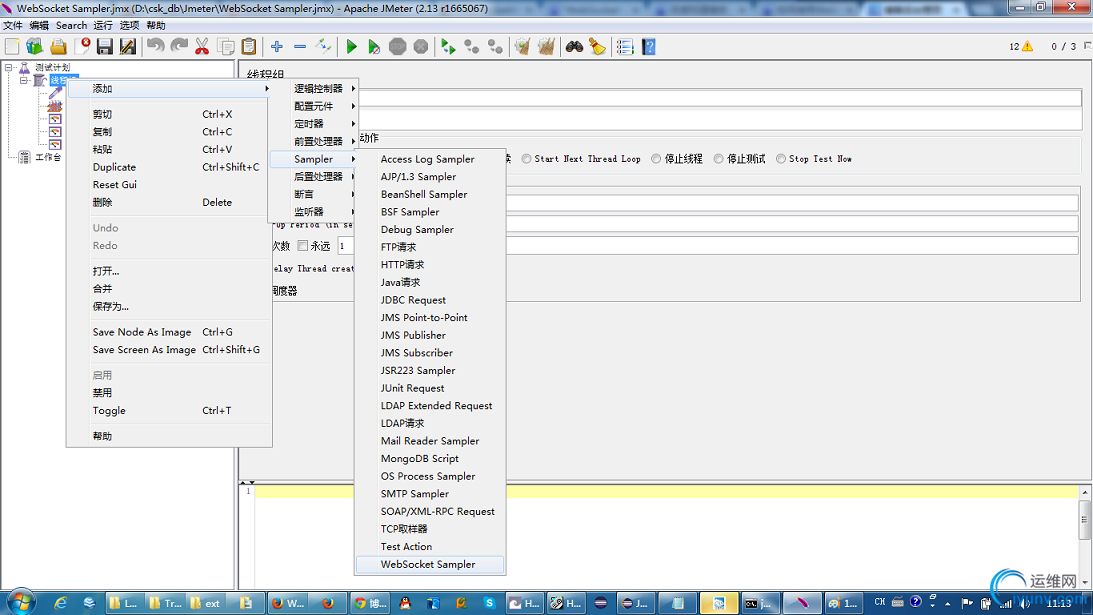Choose WebSocket Sampler from the Sampler list
This screenshot has width=1093, height=615.
[430, 564]
